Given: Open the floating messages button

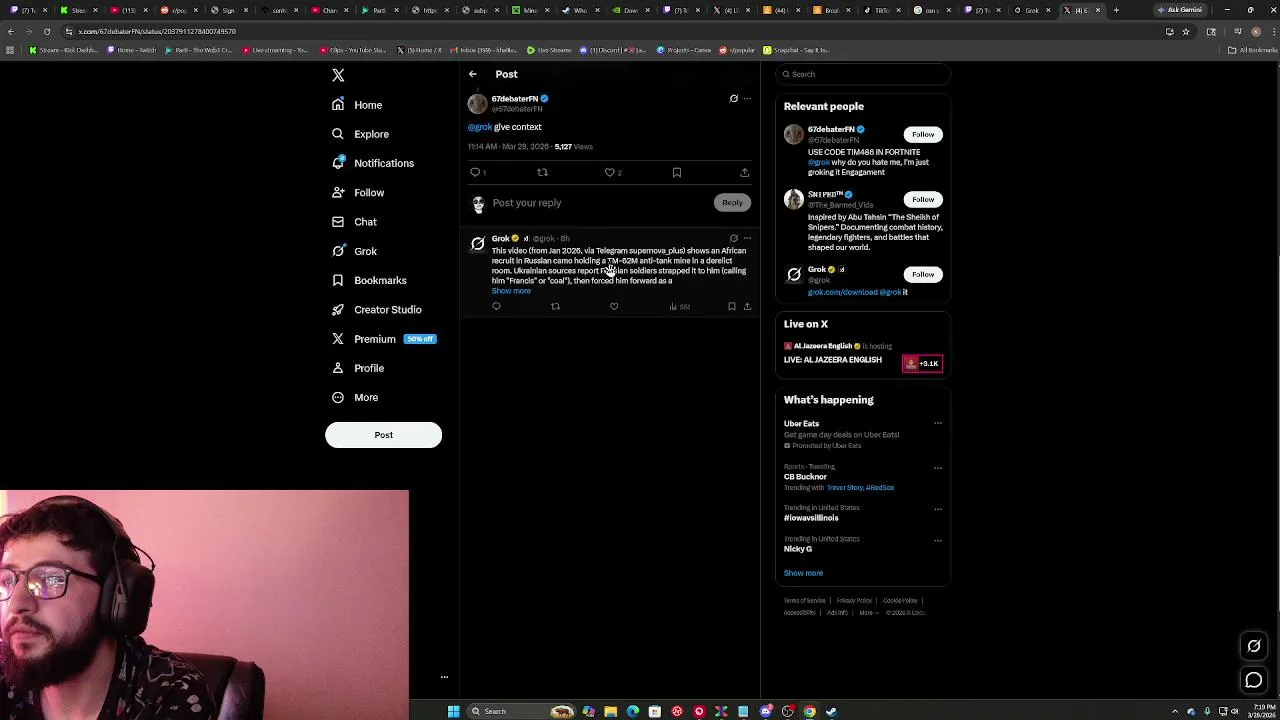Looking at the screenshot, I should tap(1254, 681).
